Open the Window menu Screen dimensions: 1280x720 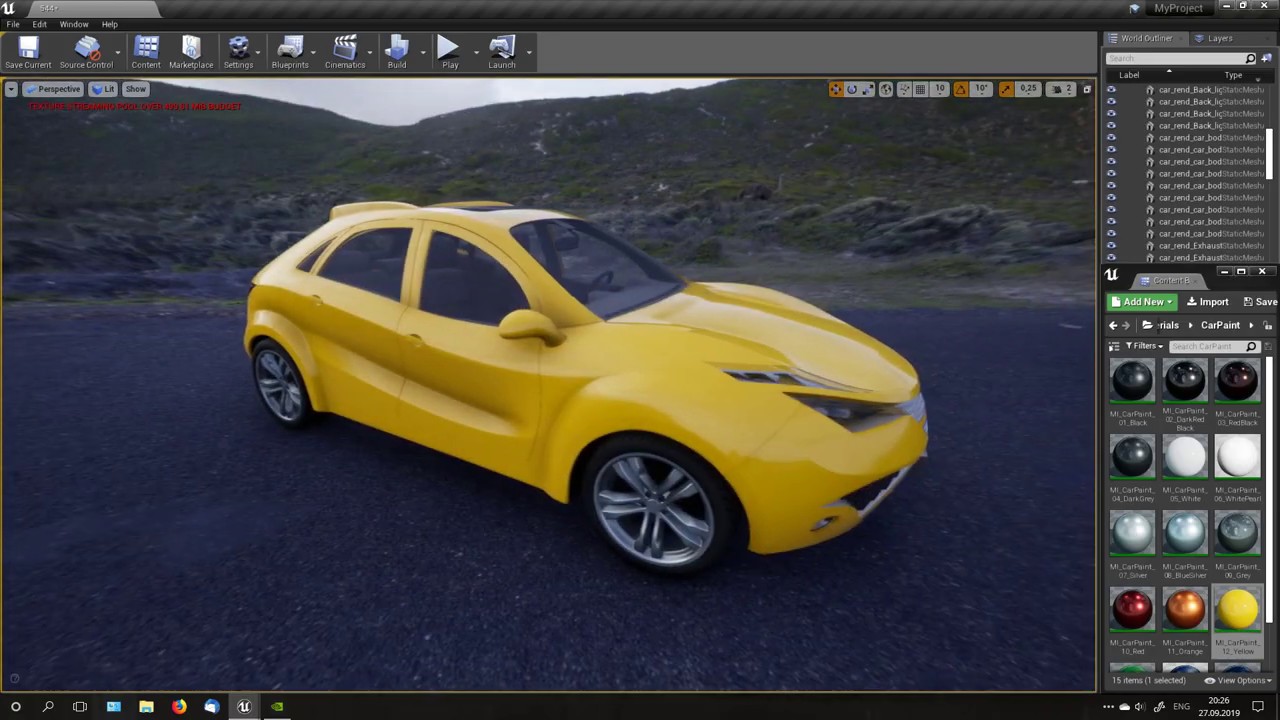(x=74, y=24)
